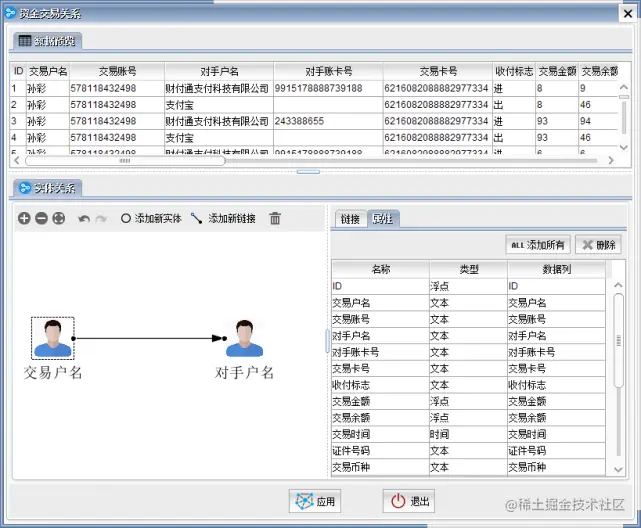Click the 应用 button
This screenshot has height=528, width=641.
pyautogui.click(x=315, y=501)
